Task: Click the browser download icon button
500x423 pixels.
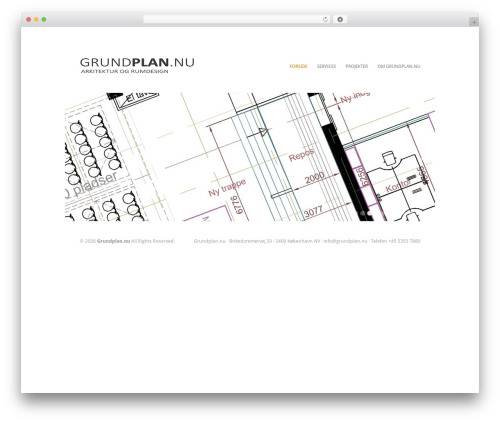Action: pyautogui.click(x=340, y=19)
